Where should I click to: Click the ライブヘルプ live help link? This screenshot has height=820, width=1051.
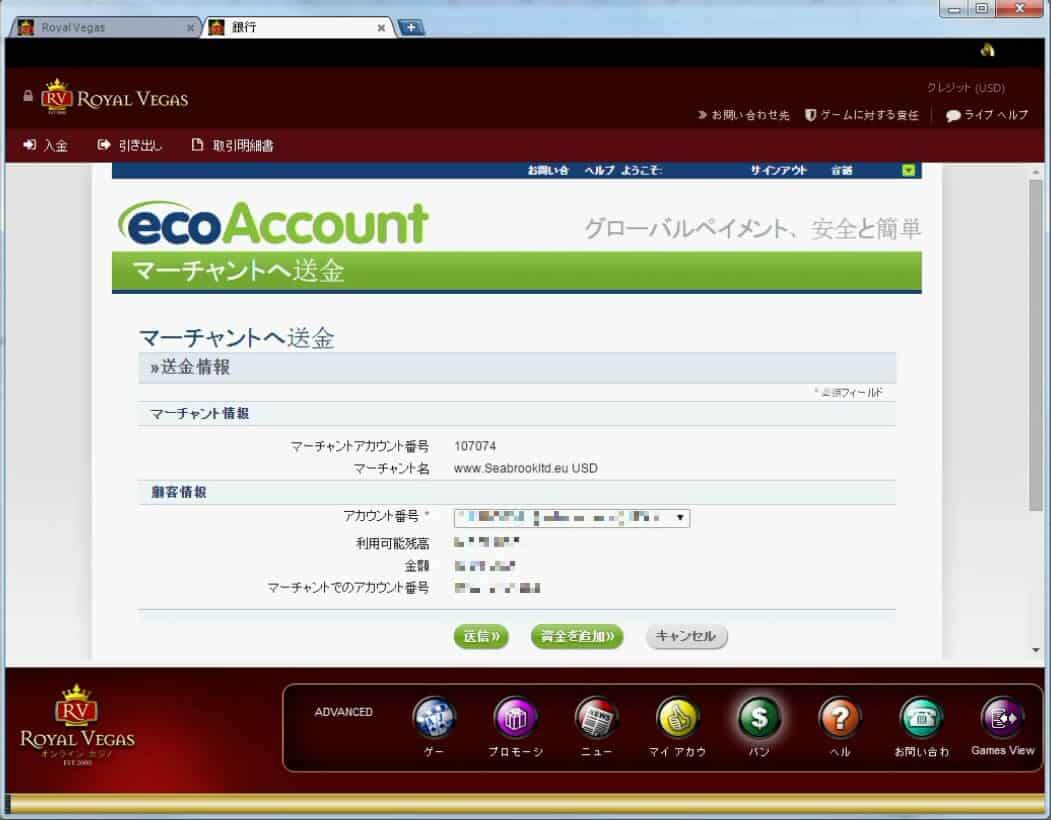[987, 115]
